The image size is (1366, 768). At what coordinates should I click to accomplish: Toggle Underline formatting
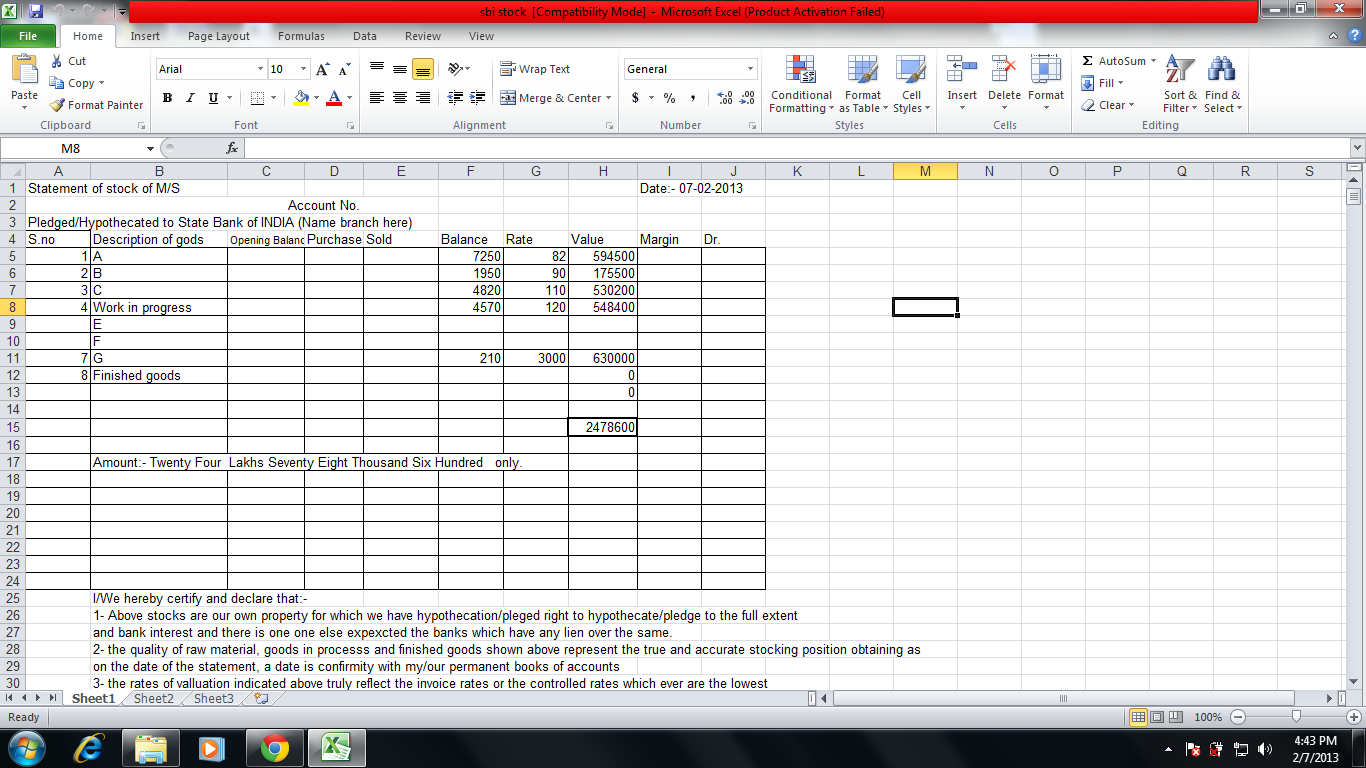[213, 98]
